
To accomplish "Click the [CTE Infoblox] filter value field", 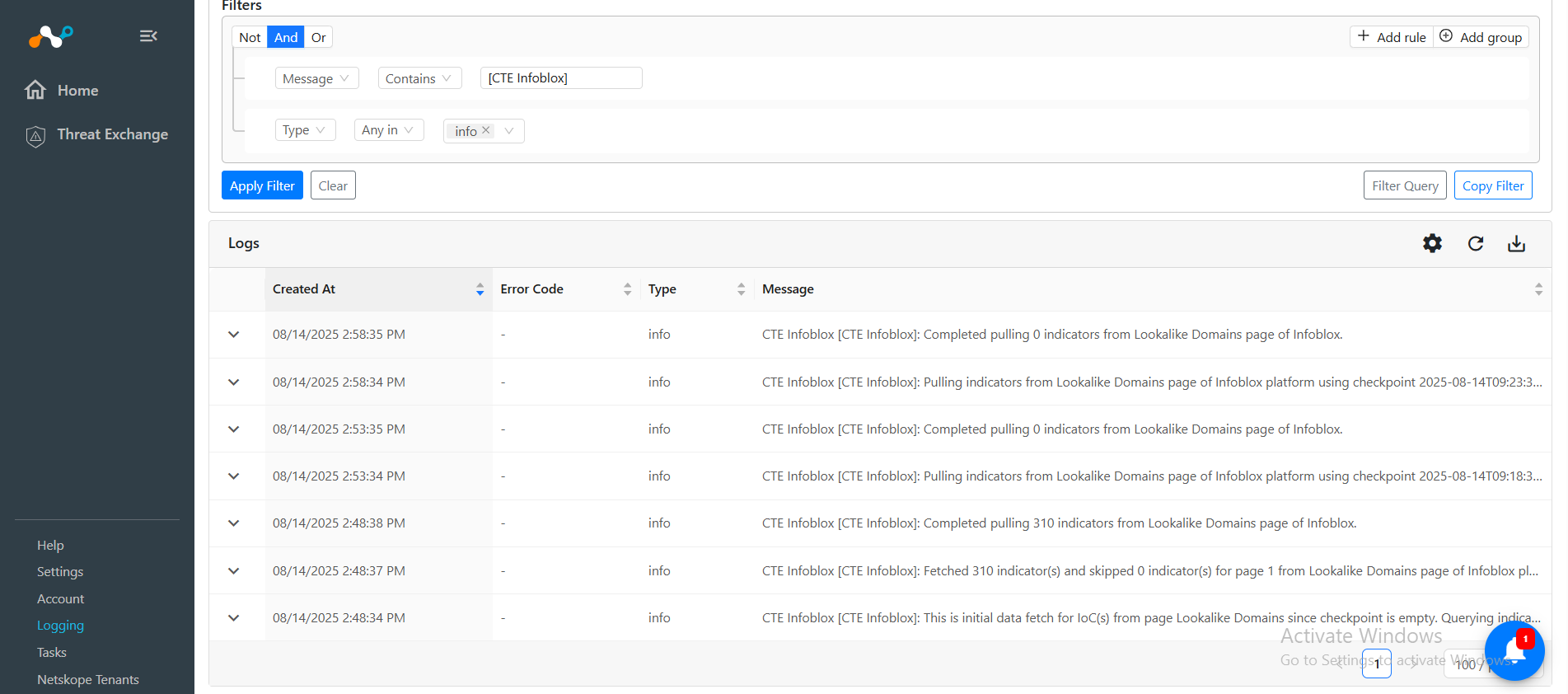I will [x=561, y=78].
